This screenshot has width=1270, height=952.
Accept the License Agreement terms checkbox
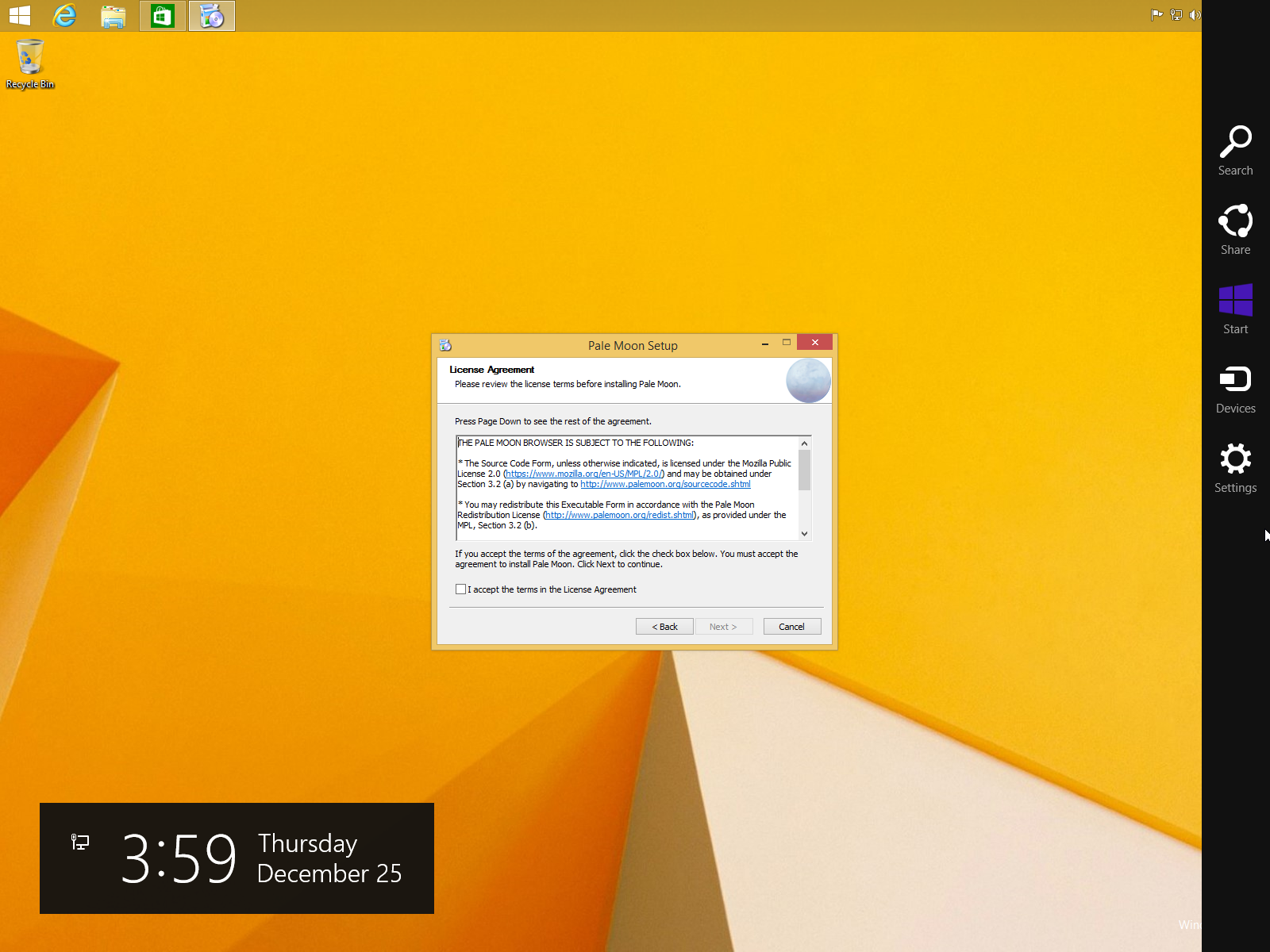(x=461, y=589)
